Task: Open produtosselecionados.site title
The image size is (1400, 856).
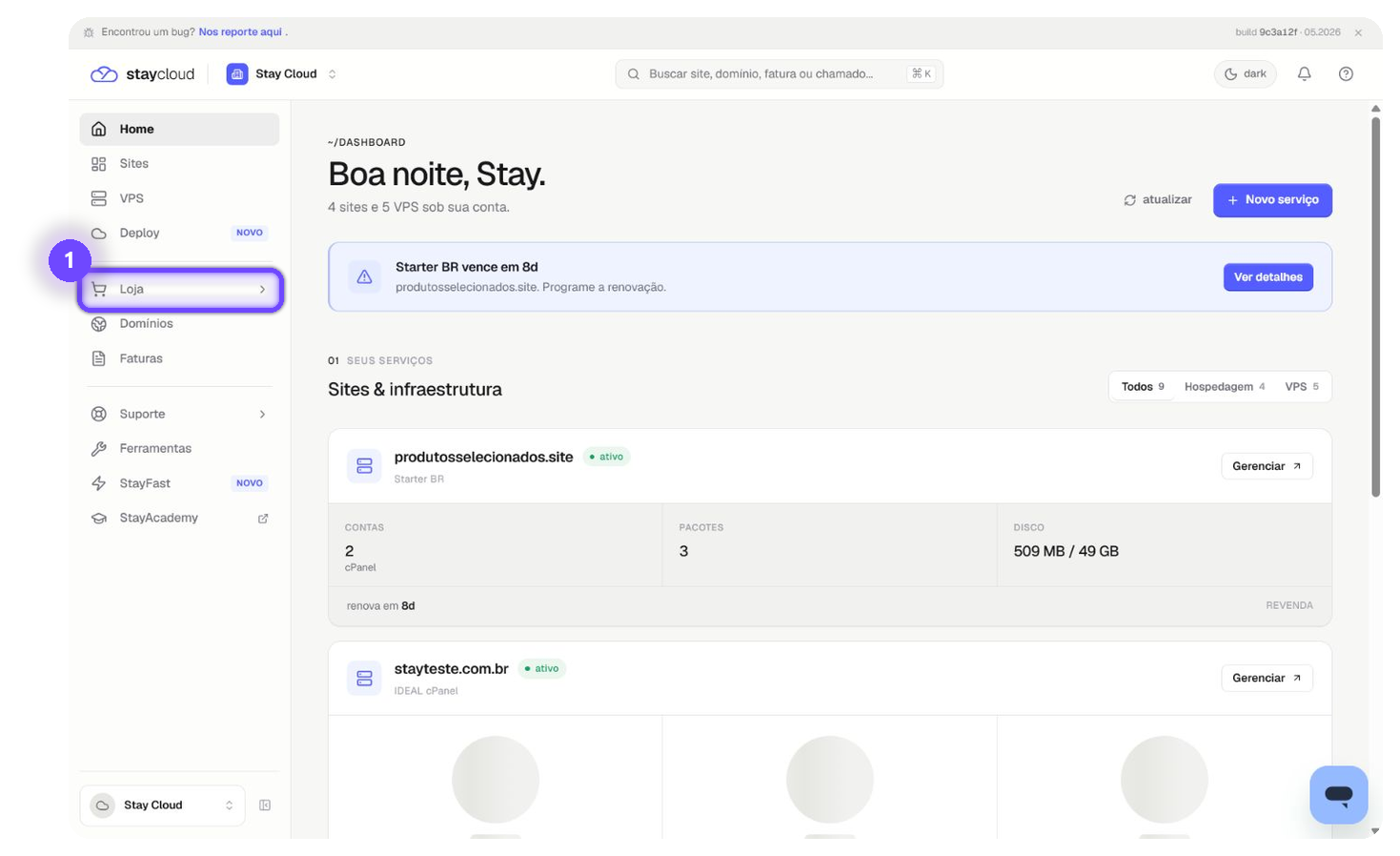Action: 484,458
